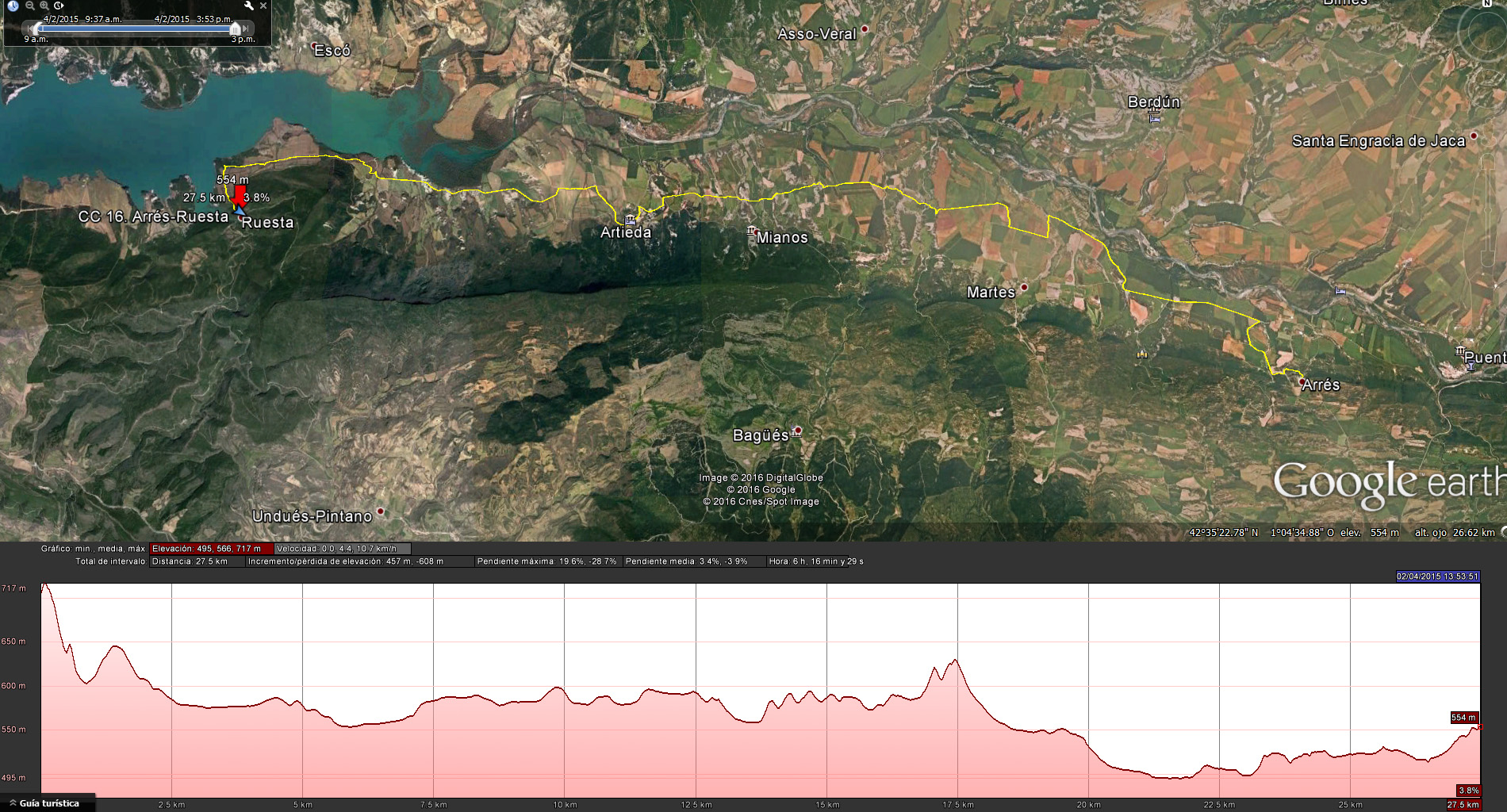The height and width of the screenshot is (812, 1507).
Task: Toggle the Velocidad graph series
Action: pyautogui.click(x=342, y=549)
